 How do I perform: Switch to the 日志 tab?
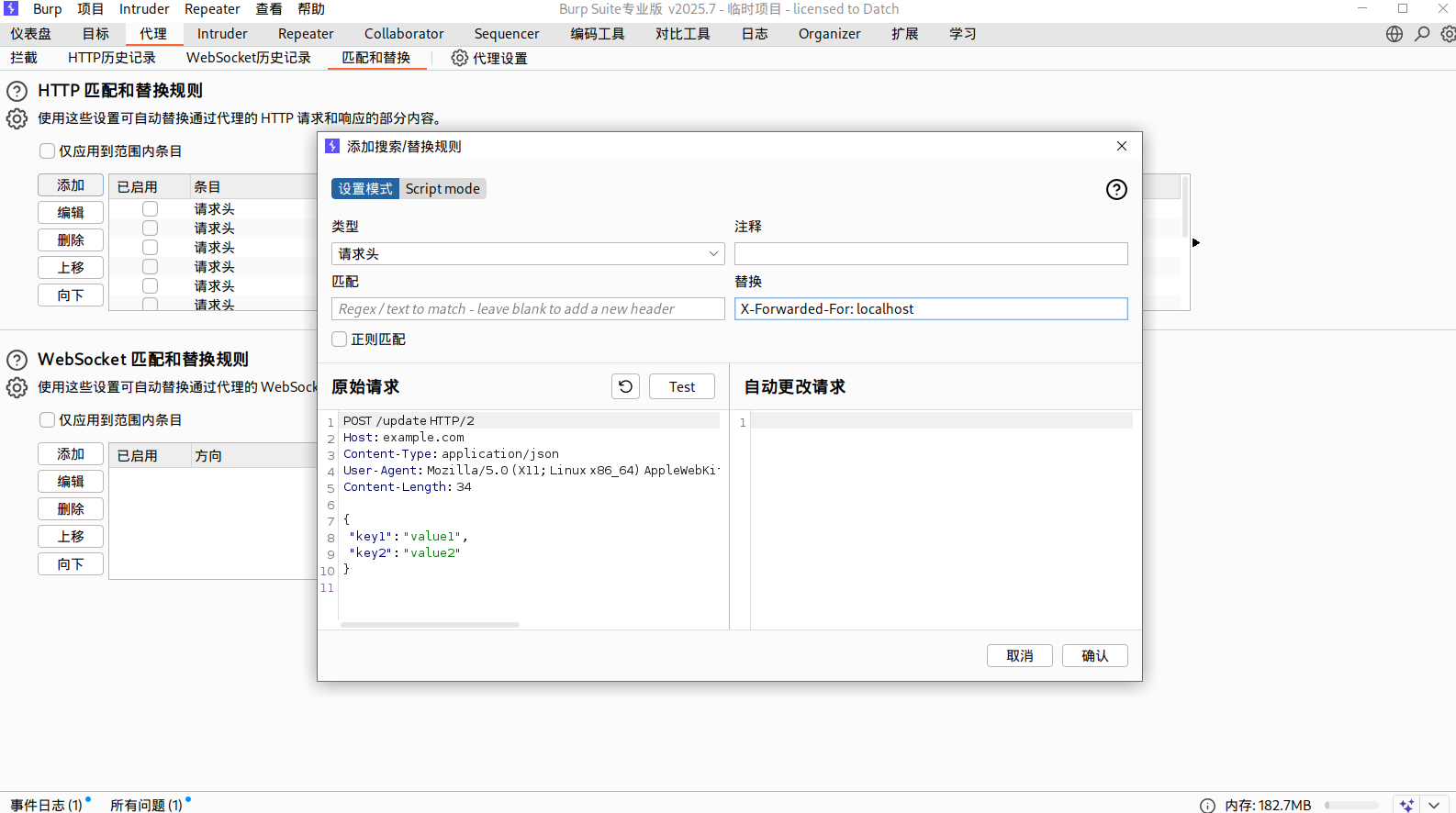[x=755, y=34]
